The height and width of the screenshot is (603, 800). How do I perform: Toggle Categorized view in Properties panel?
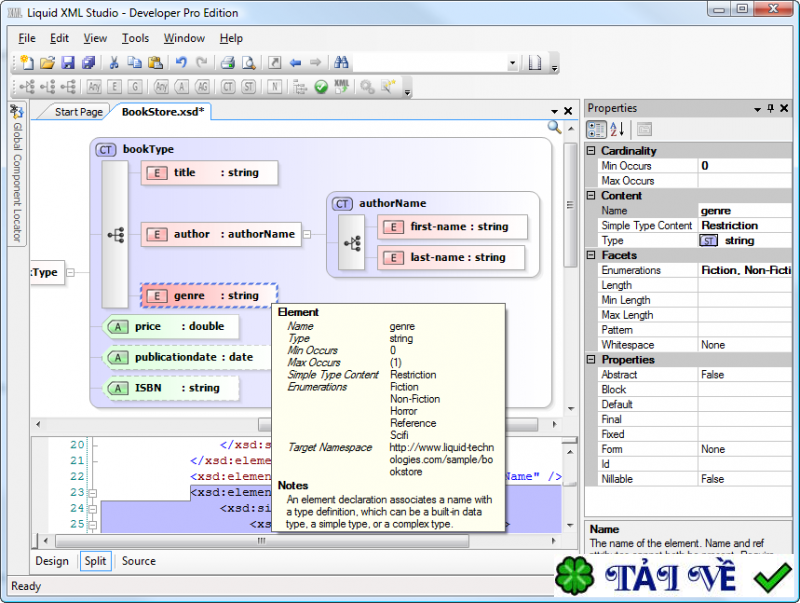point(596,129)
